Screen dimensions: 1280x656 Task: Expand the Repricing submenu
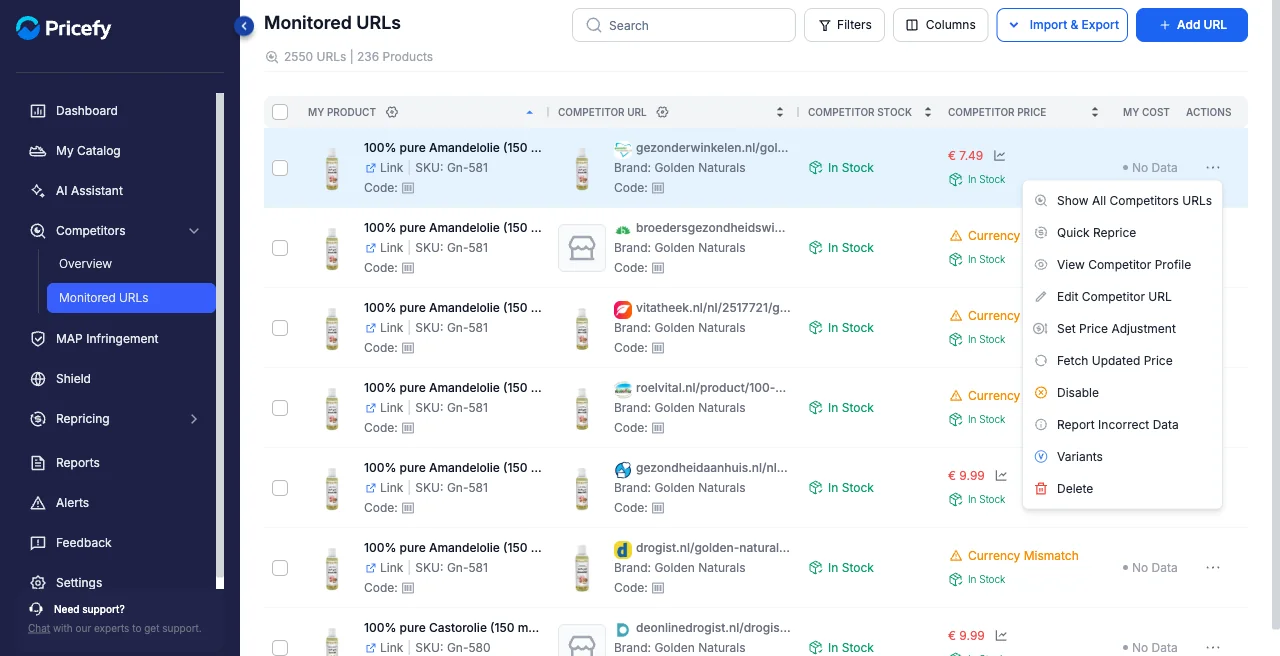[194, 419]
